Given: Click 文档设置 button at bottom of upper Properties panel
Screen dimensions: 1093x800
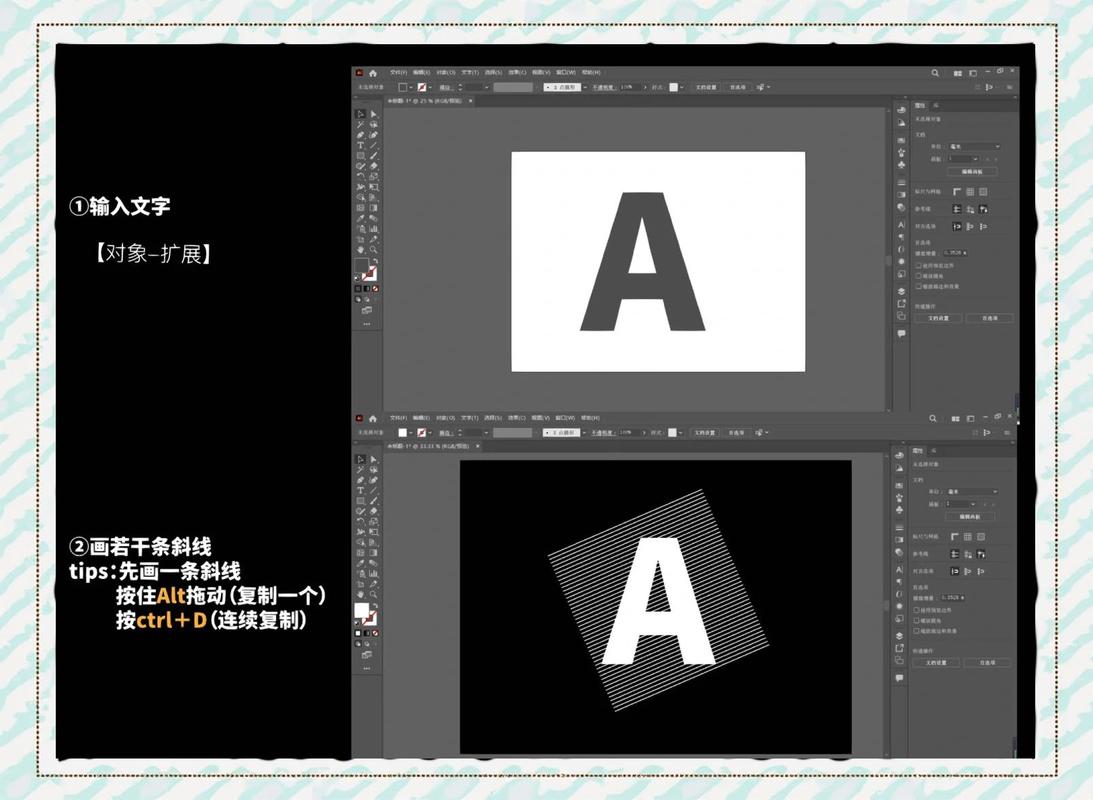Looking at the screenshot, I should 938,318.
